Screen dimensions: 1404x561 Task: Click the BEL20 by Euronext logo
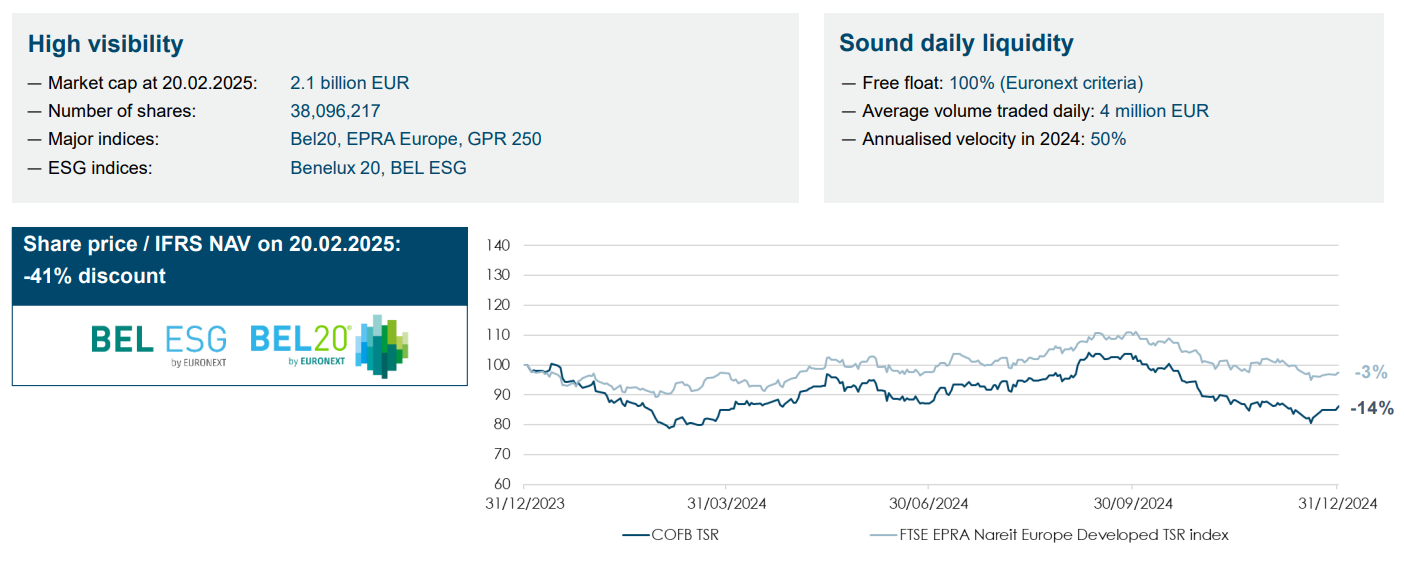pyautogui.click(x=329, y=346)
